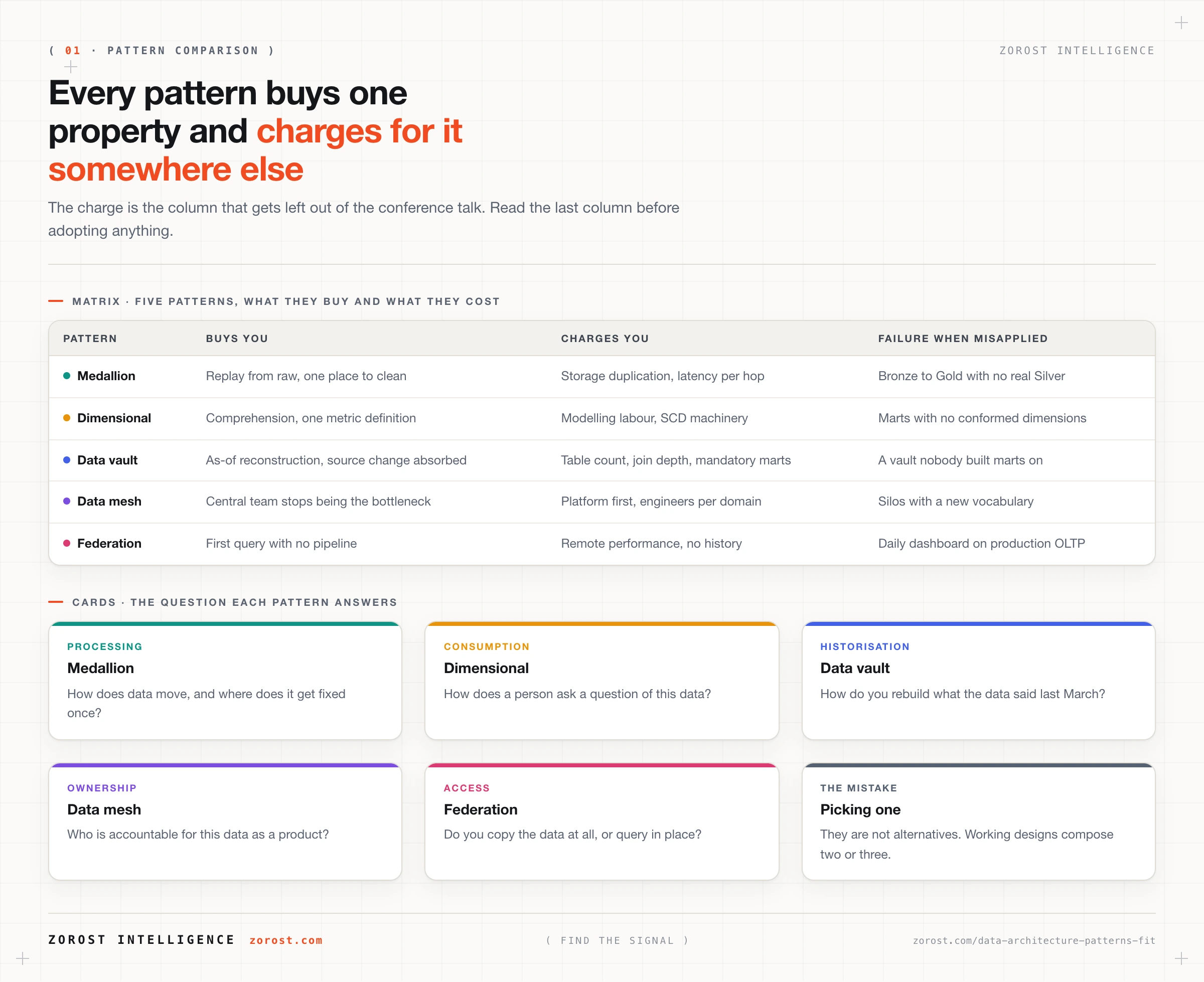Click 'Remote performance, no history' cell
This screenshot has height=982, width=1204.
[x=651, y=543]
